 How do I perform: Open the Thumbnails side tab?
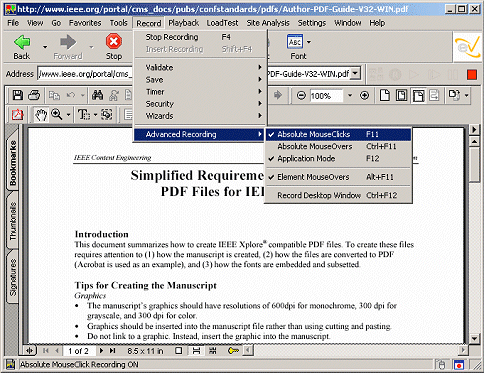13,221
